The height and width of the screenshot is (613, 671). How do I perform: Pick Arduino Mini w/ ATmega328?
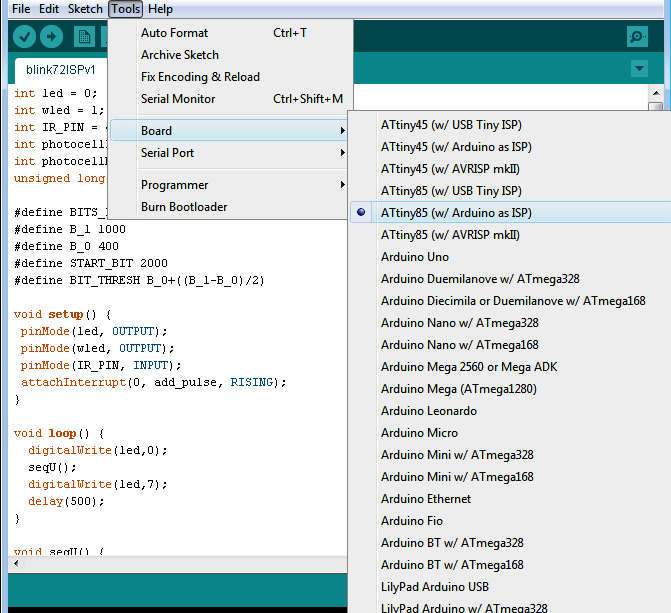coord(511,455)
